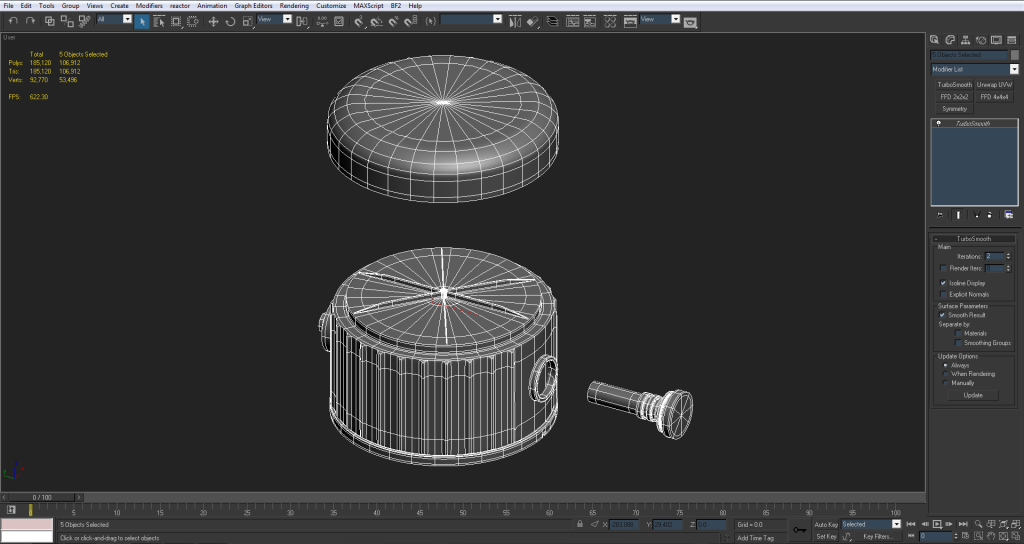Open the Modifiers menu
1024x544 pixels.
pos(149,5)
